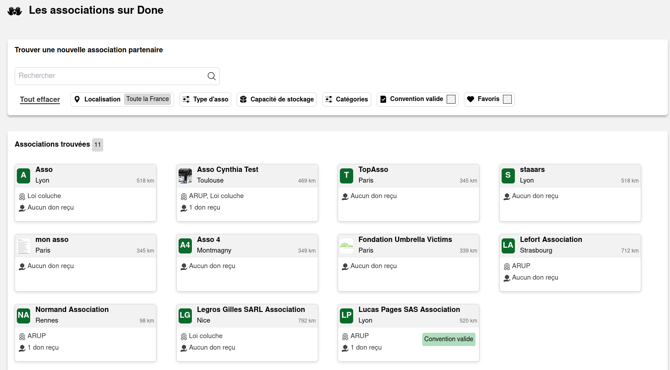This screenshot has height=370, width=670.
Task: Click the donation icon on Lucas Pages card
Action: tap(345, 348)
